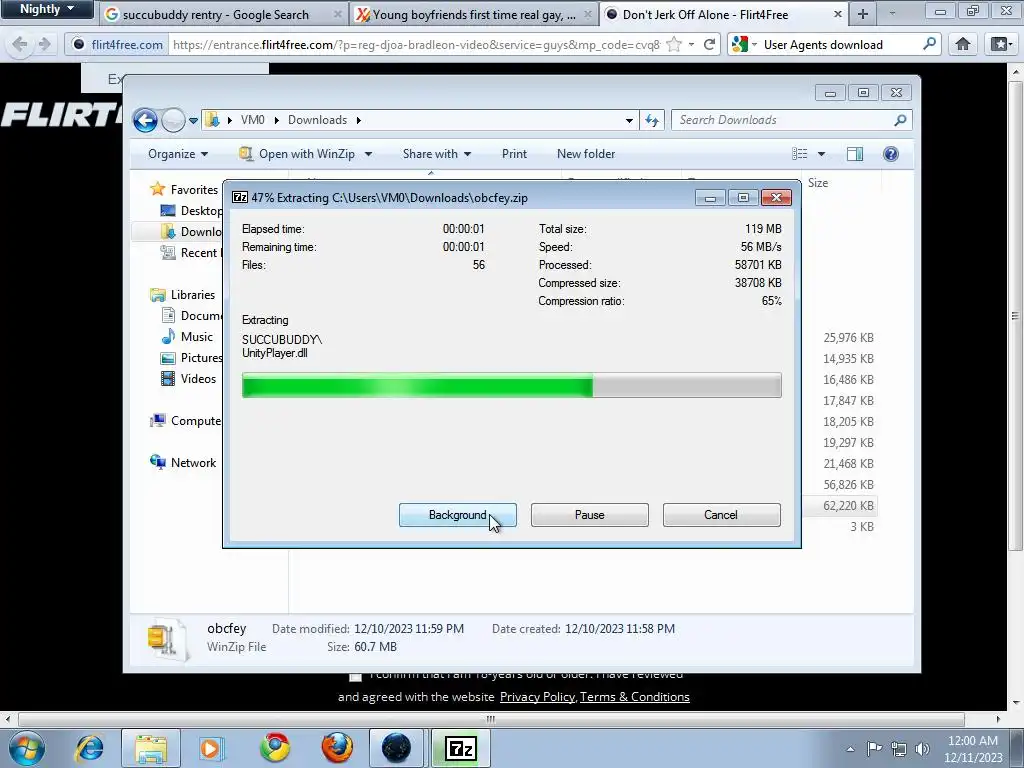Change the view icon in Explorer
This screenshot has width=1024, height=768.
point(800,154)
